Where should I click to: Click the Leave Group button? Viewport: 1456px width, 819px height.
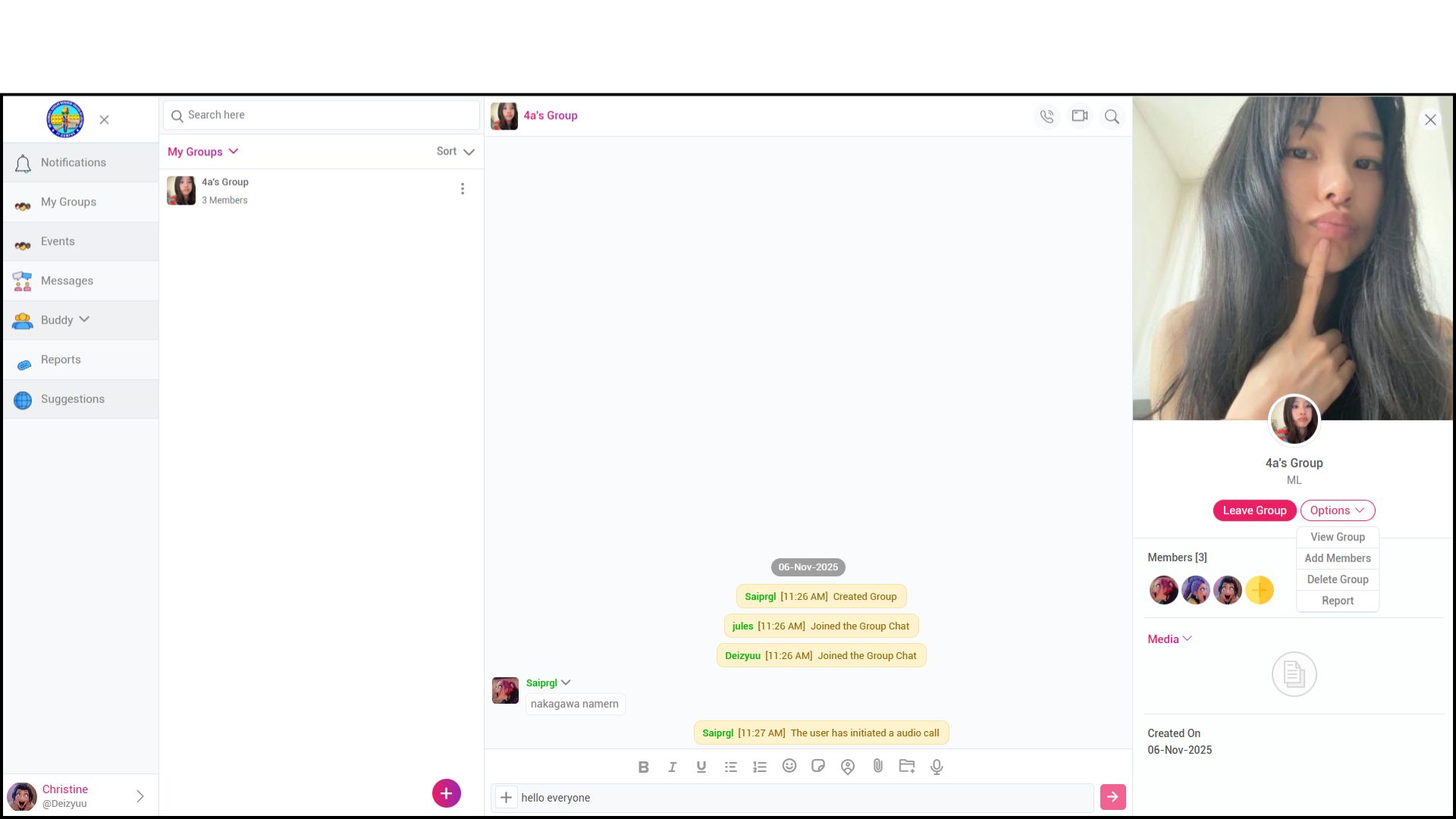(1254, 510)
